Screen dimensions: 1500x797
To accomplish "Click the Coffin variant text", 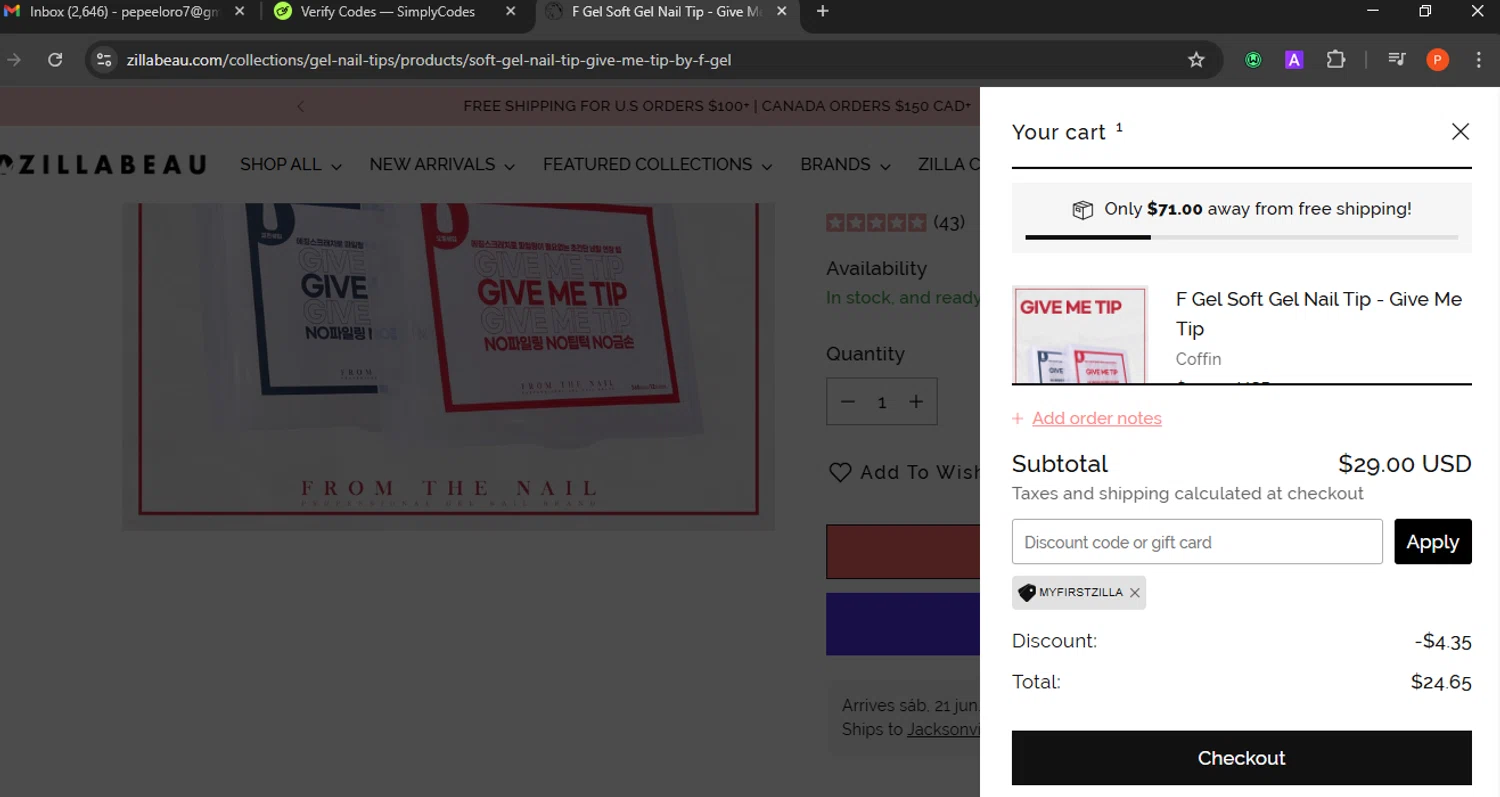I will point(1198,359).
